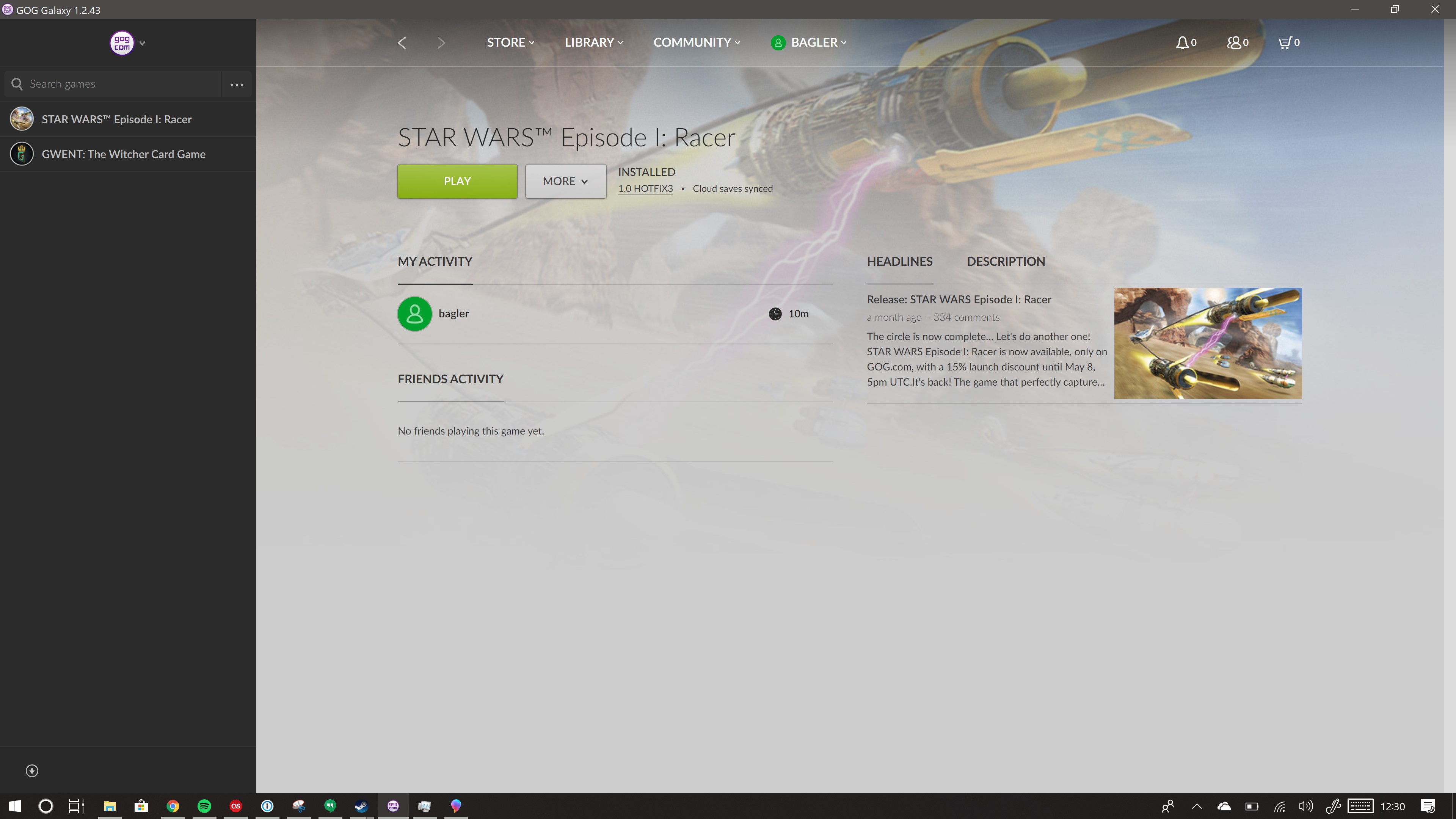Viewport: 1456px width, 819px height.
Task: Select the HEADLINES tab
Action: pyautogui.click(x=899, y=261)
